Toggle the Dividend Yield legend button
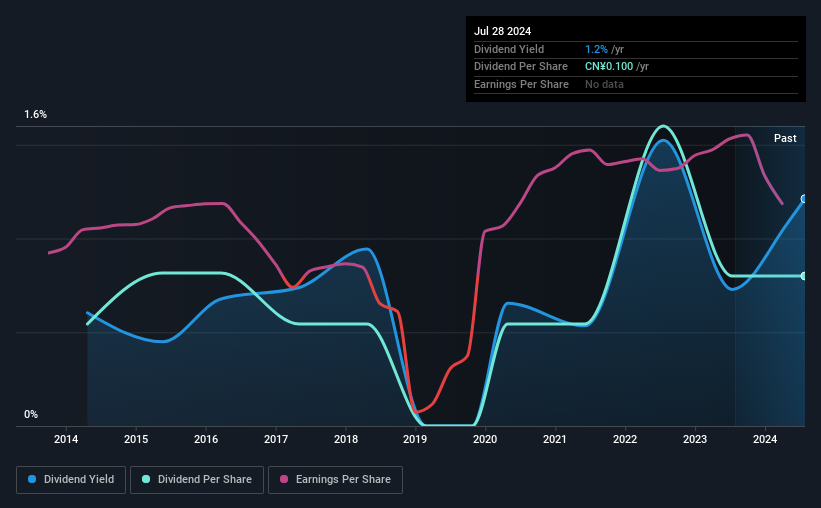Viewport: 821px width, 508px height. (x=71, y=480)
